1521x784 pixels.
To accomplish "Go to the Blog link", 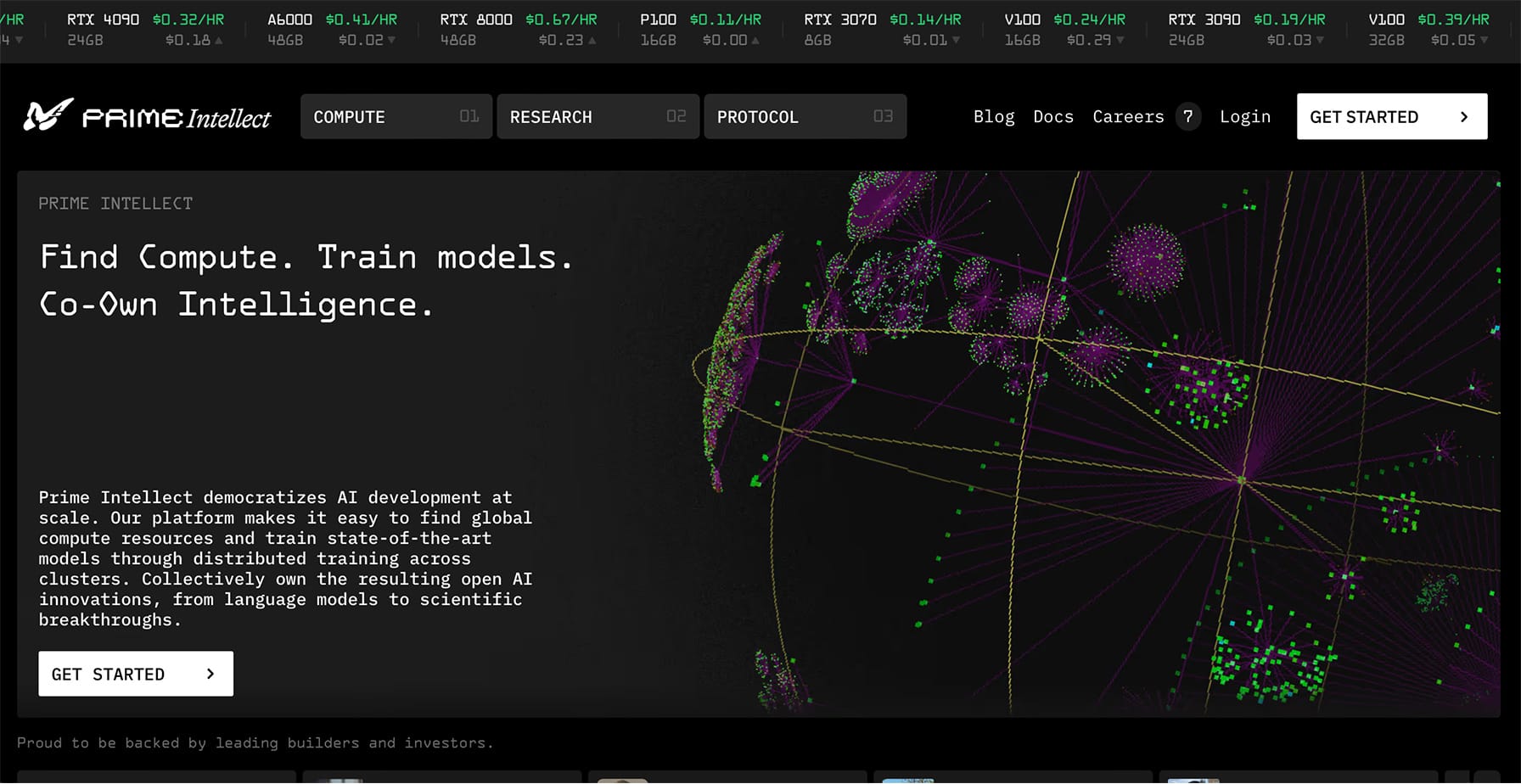I will 994,116.
